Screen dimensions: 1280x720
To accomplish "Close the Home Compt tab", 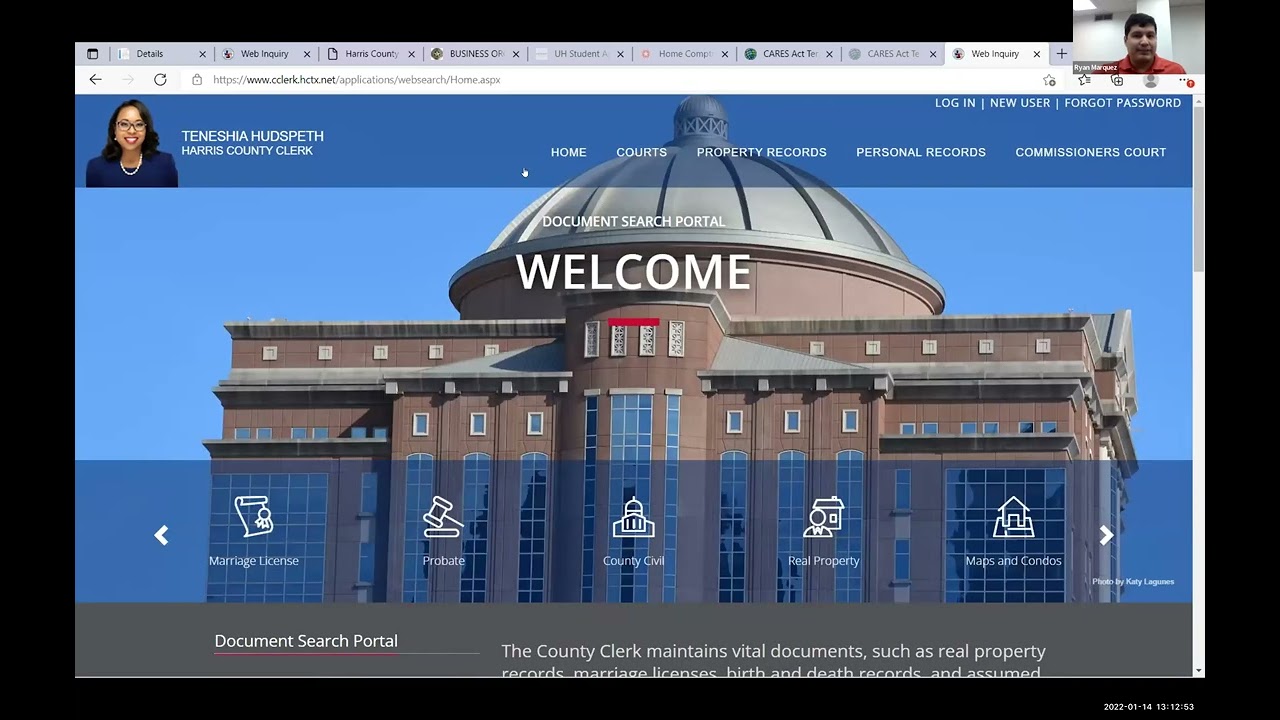I will [x=725, y=54].
